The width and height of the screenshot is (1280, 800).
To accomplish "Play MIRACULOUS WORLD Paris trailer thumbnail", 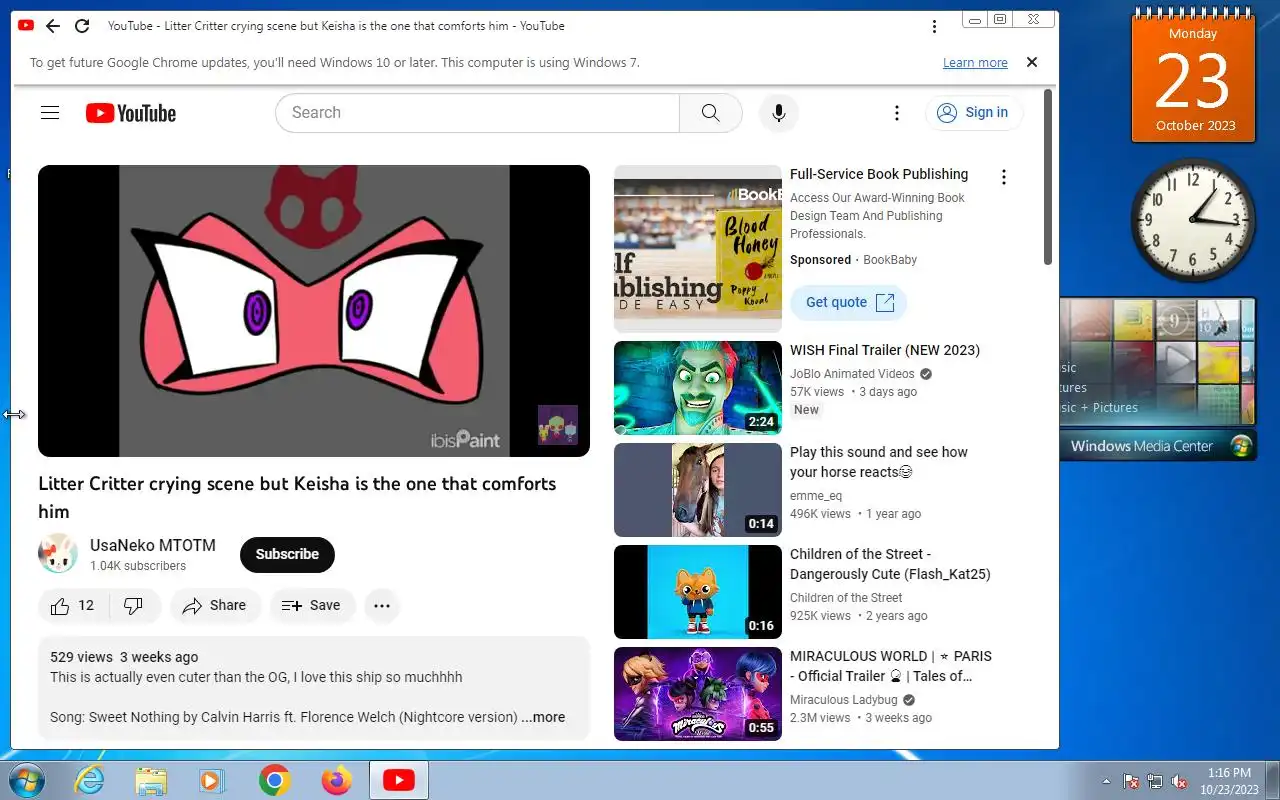I will [698, 694].
